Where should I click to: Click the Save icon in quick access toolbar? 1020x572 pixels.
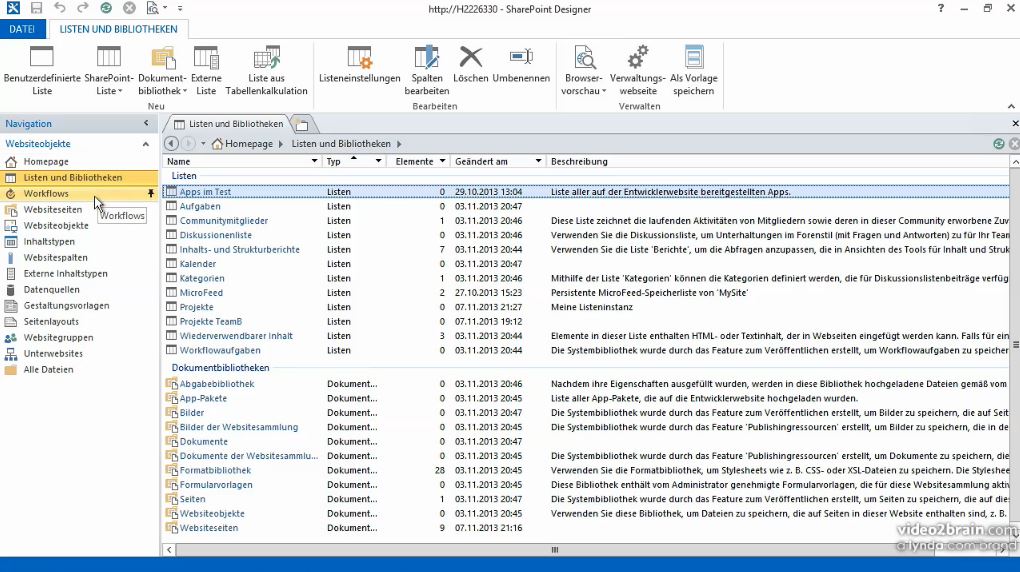click(36, 8)
